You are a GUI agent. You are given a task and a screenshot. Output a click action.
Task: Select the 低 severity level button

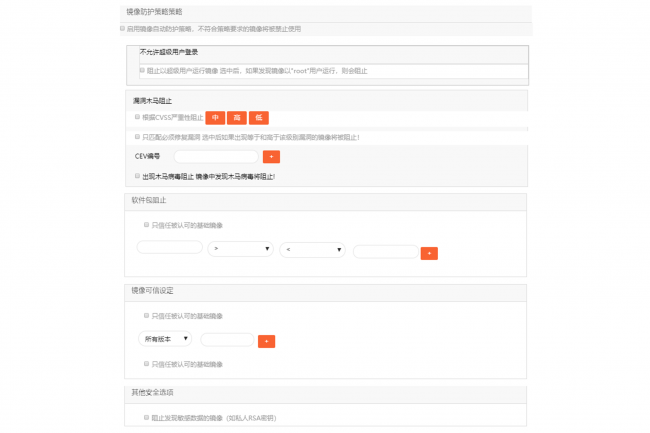258,117
